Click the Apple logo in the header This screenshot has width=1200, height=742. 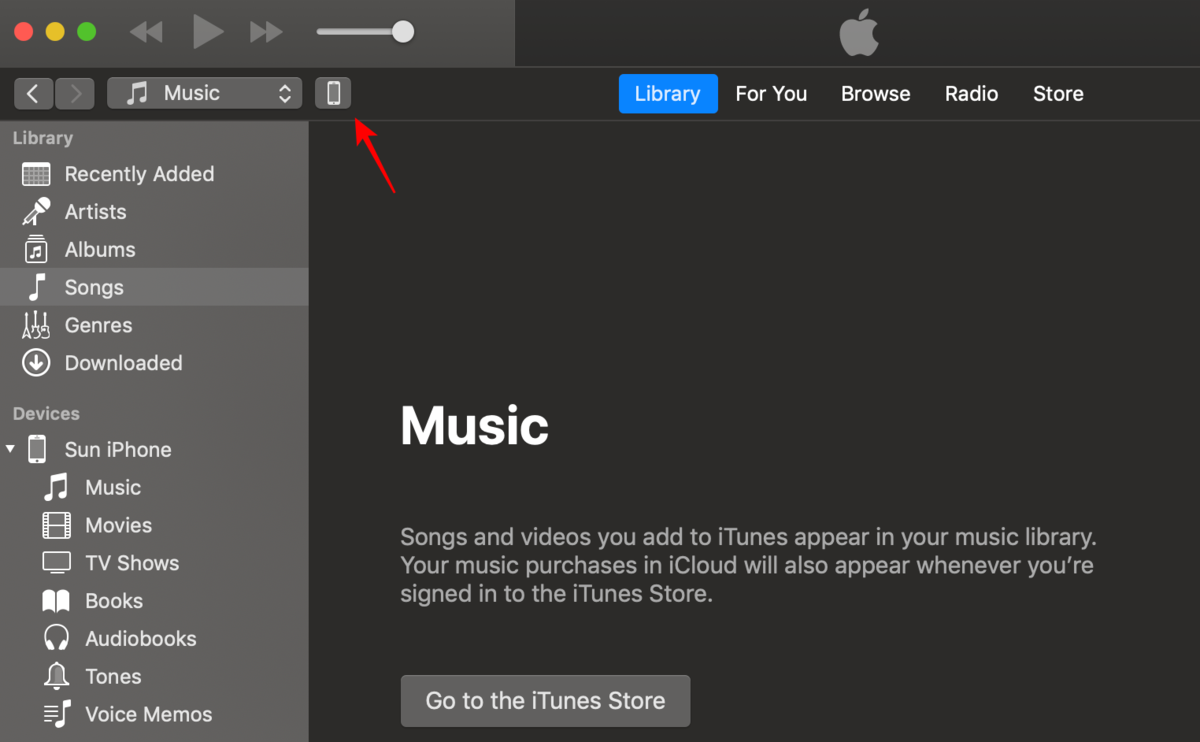click(858, 35)
